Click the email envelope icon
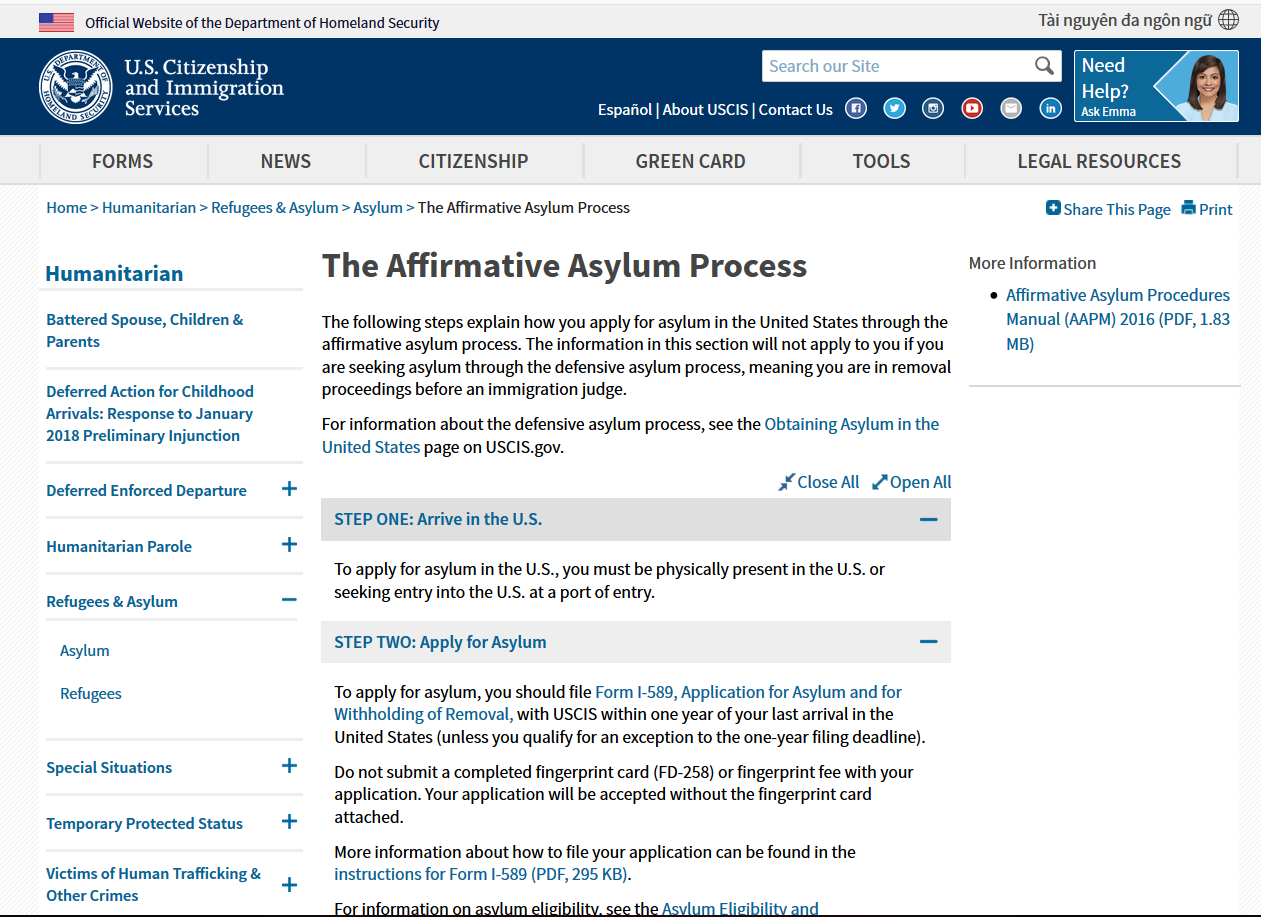1261x917 pixels. [1011, 109]
